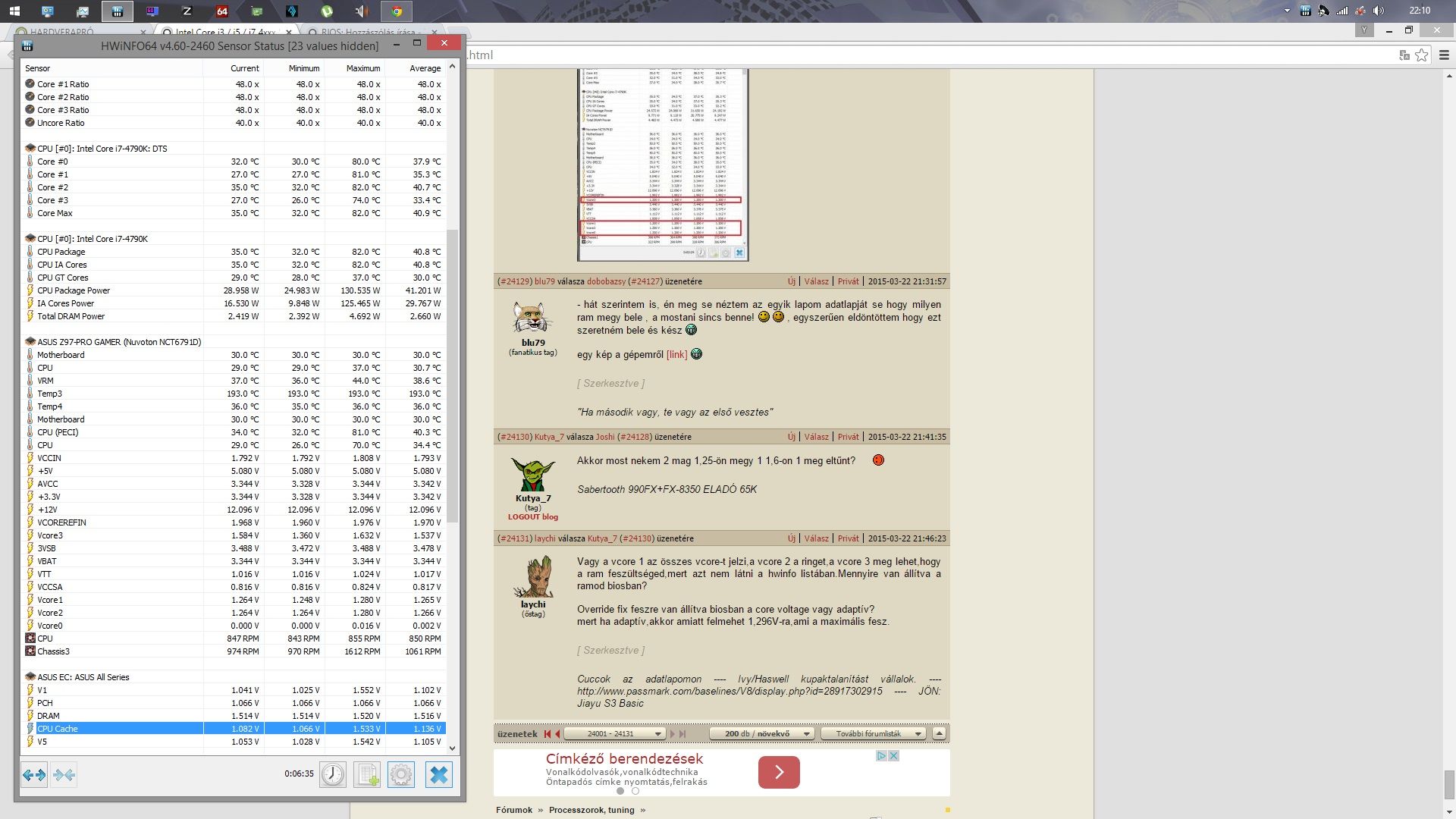This screenshot has width=1456, height=819.
Task: Open the CPU-Z taskbar icon
Action: point(187,11)
